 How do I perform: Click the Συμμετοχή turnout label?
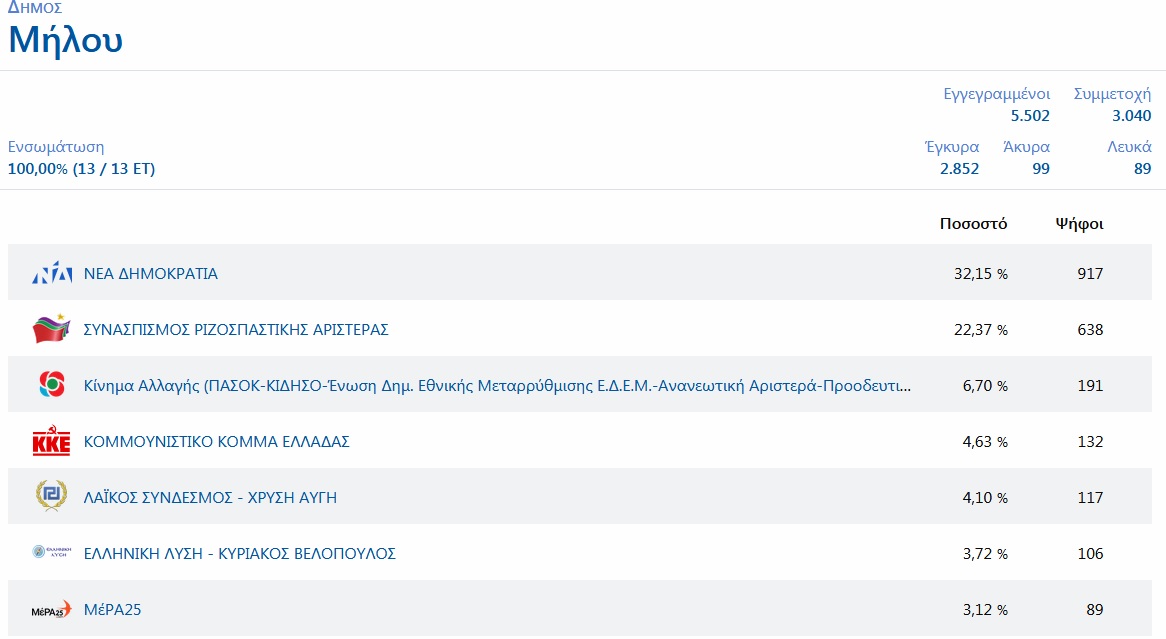[1112, 94]
